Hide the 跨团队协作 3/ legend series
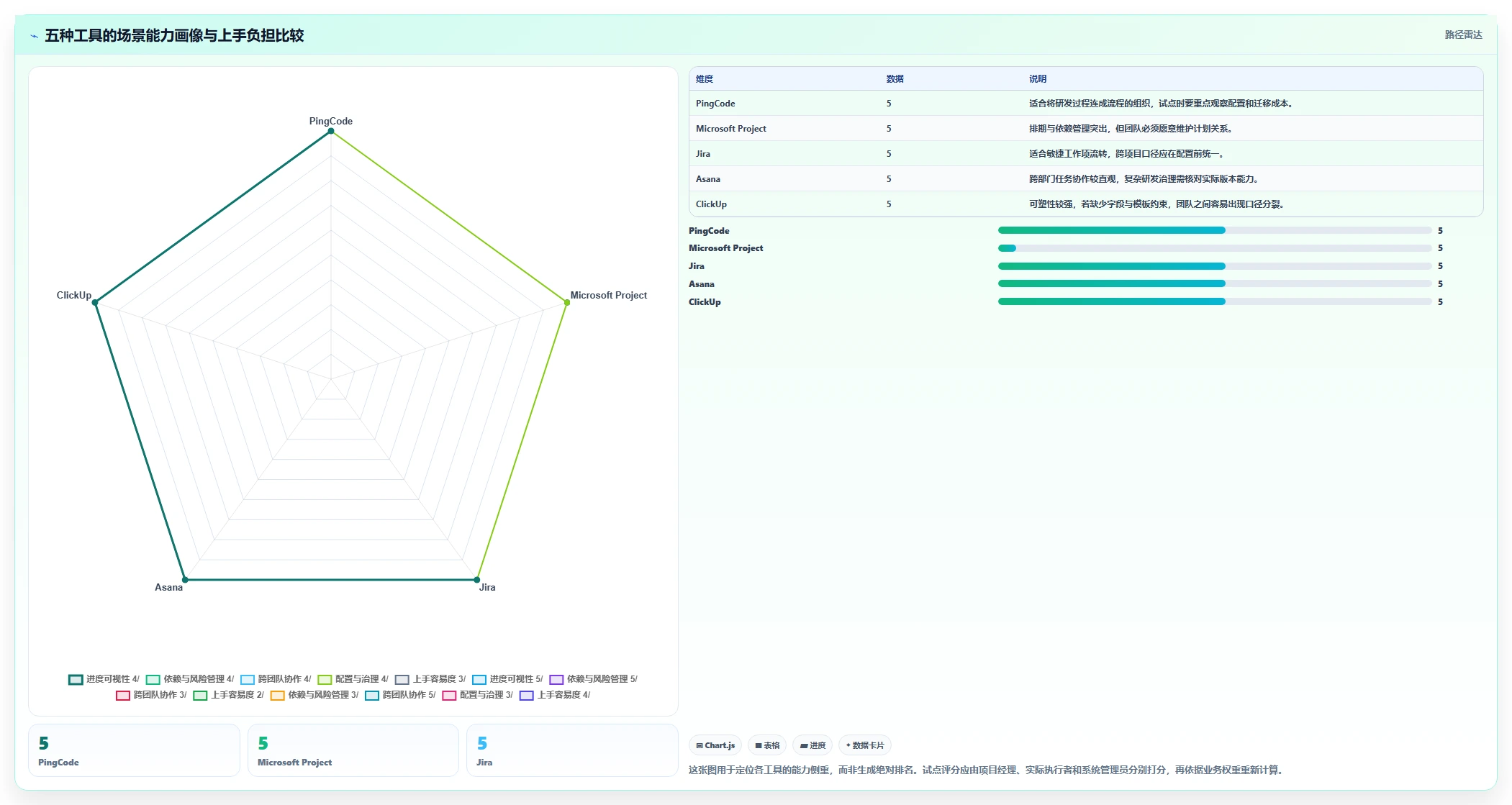The image size is (1512, 805). (151, 695)
